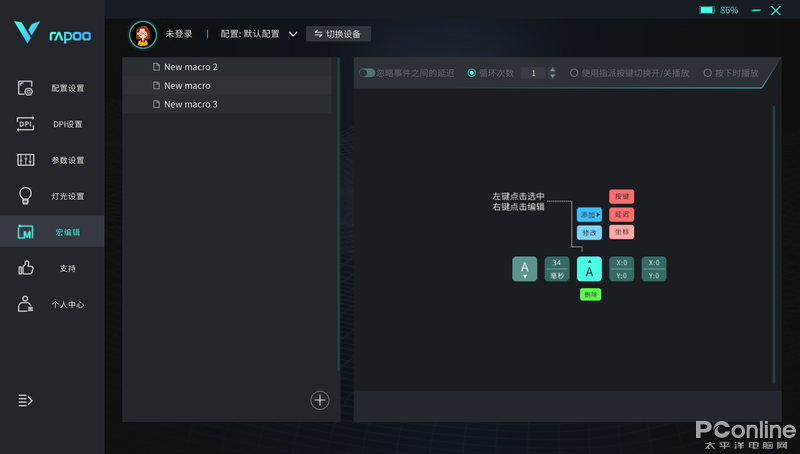This screenshot has height=454, width=800.
Task: Select the row named just New macro
Action: click(227, 86)
